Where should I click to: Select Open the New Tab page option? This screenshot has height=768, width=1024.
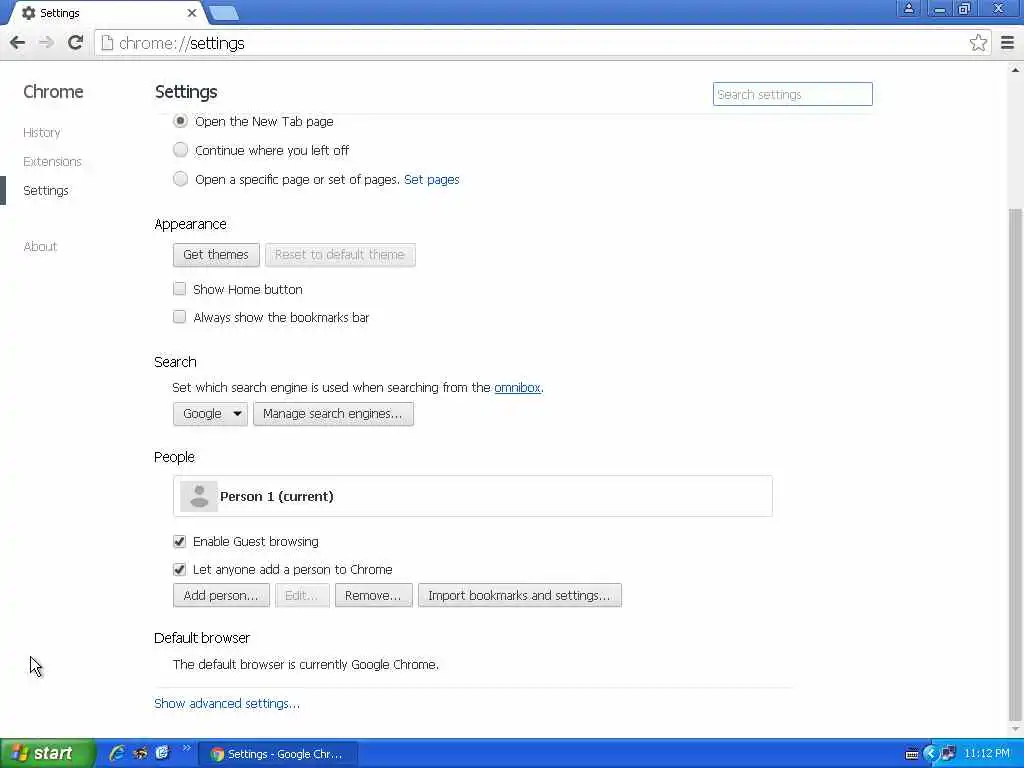coord(180,121)
